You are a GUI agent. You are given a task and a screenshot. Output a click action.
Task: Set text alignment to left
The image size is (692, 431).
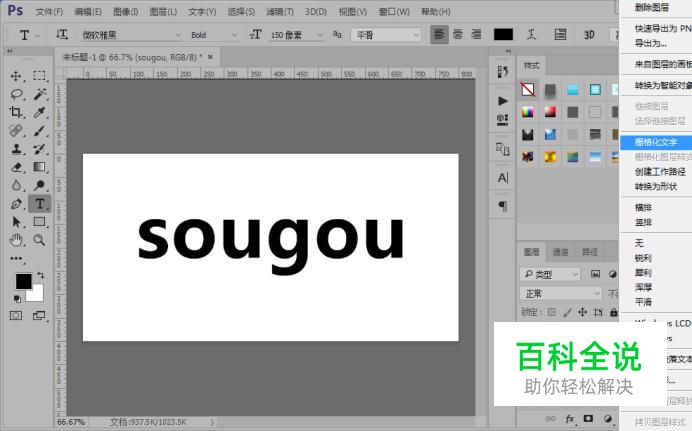tap(439, 34)
